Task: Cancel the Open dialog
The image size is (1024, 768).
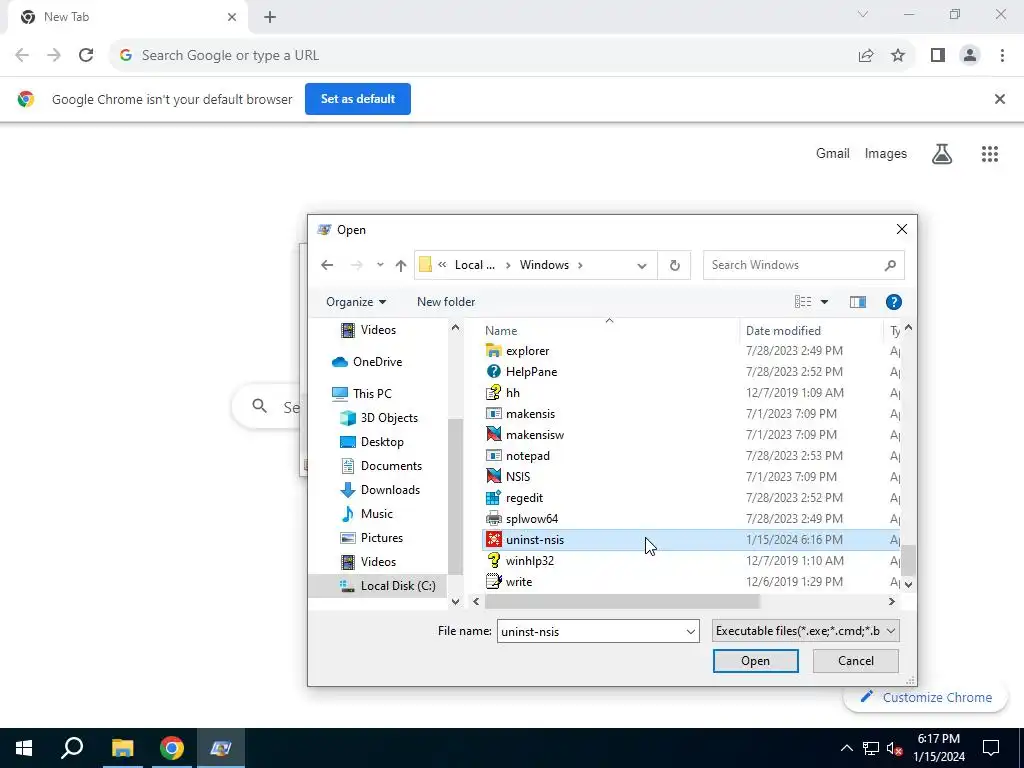Action: tap(856, 661)
